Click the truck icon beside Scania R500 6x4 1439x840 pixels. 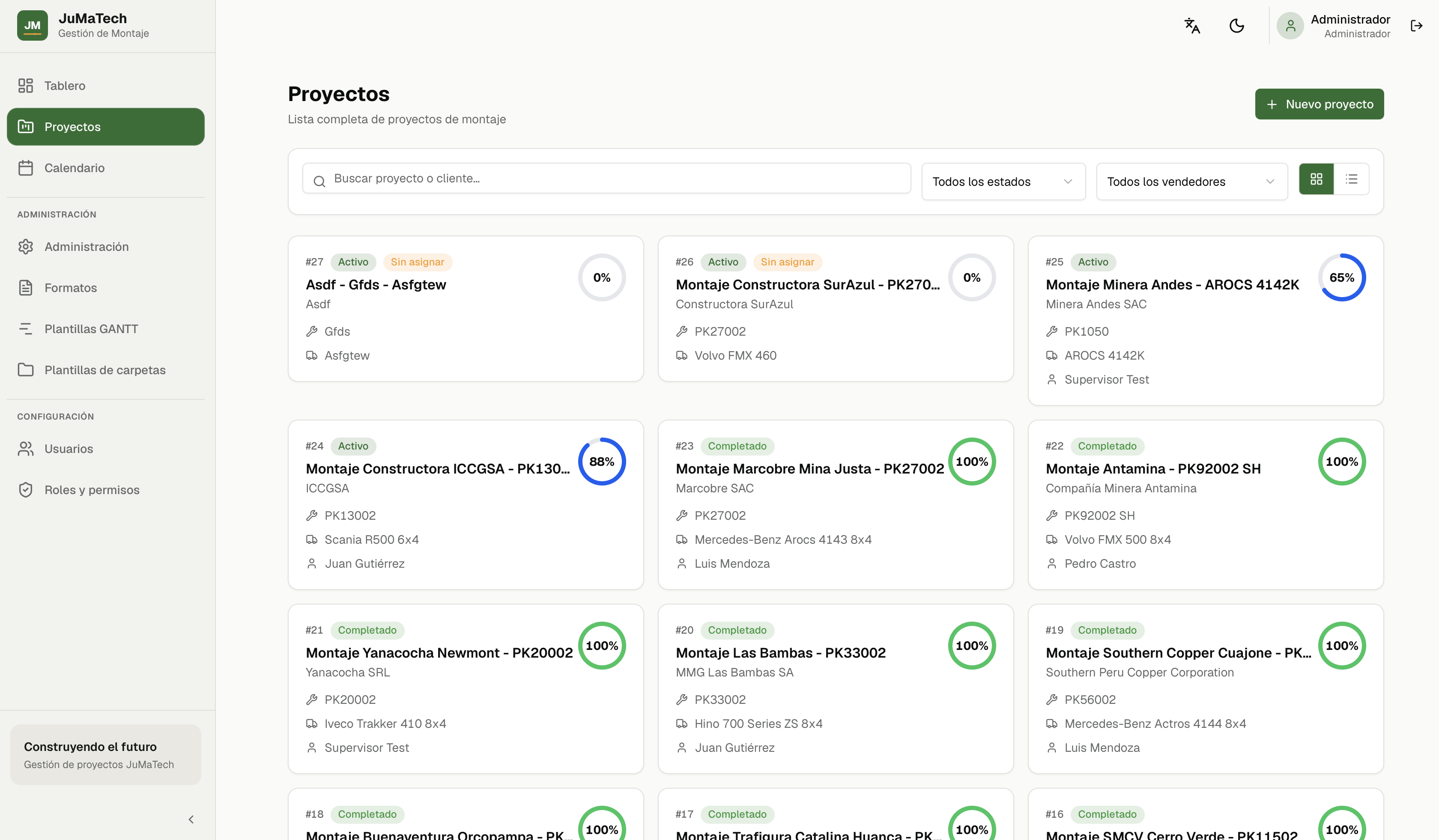coord(312,540)
